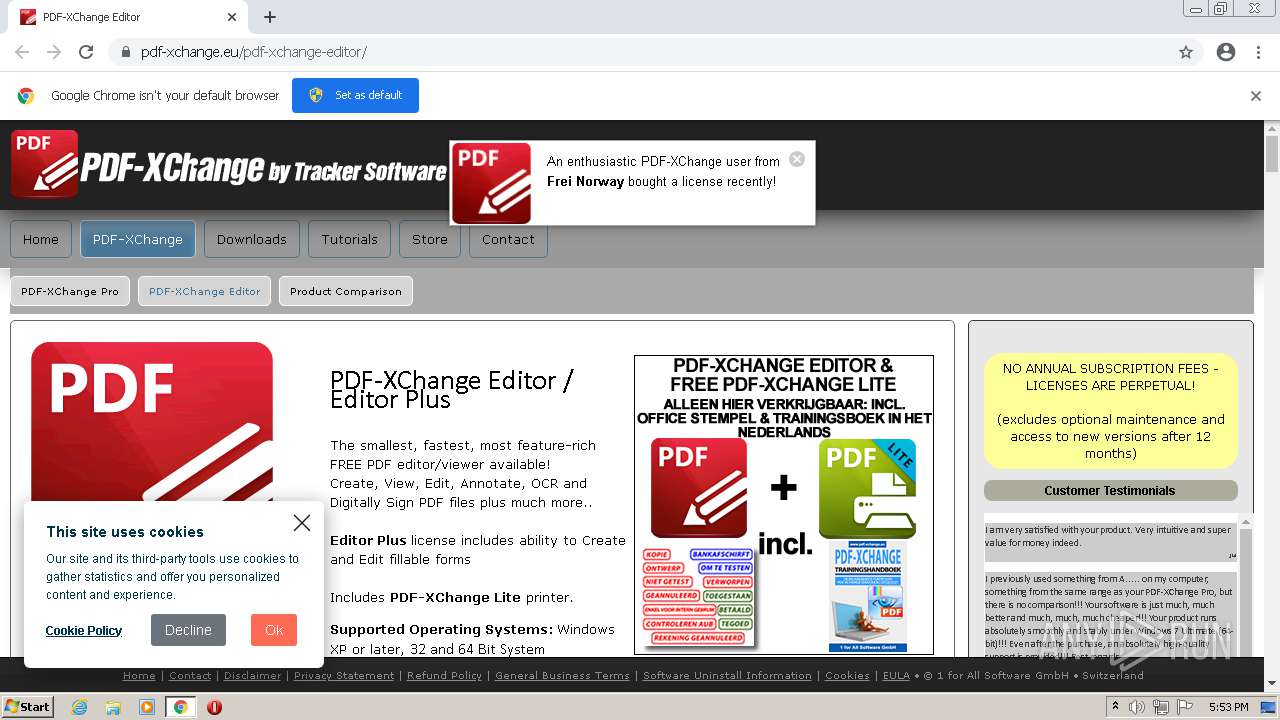
Task: Click the site security lock icon
Action: point(125,52)
